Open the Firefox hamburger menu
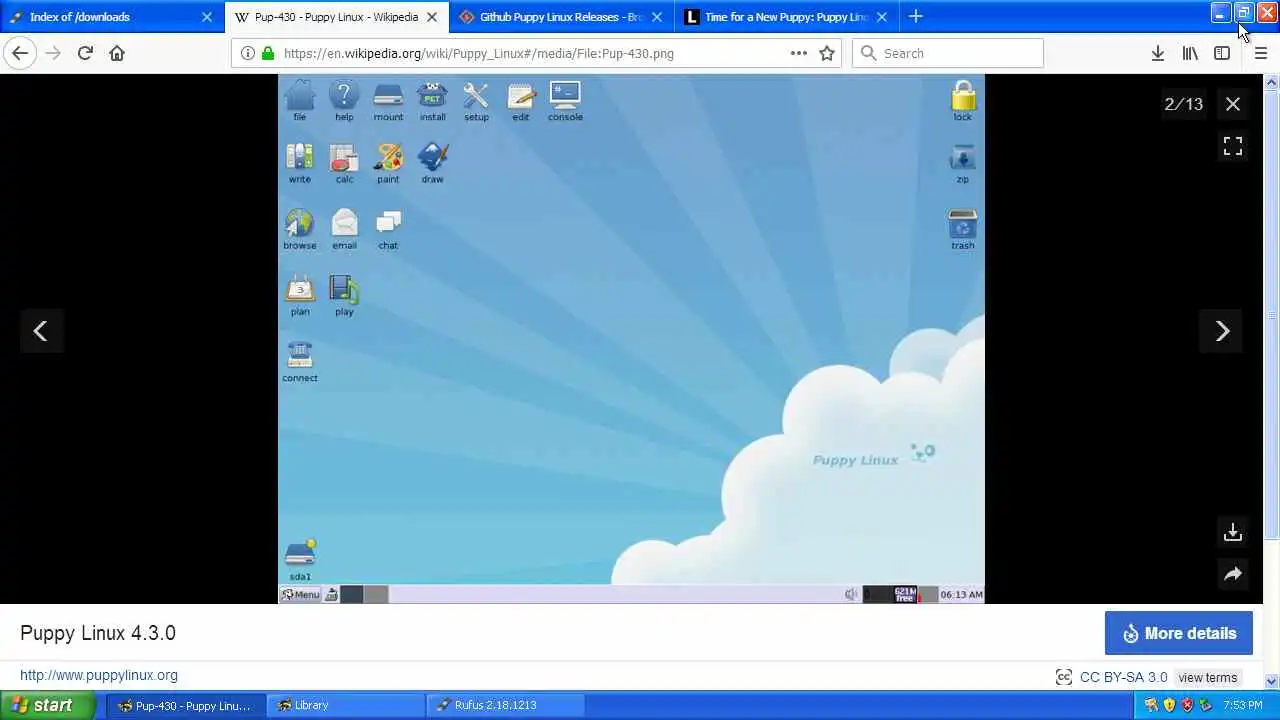 (1260, 53)
